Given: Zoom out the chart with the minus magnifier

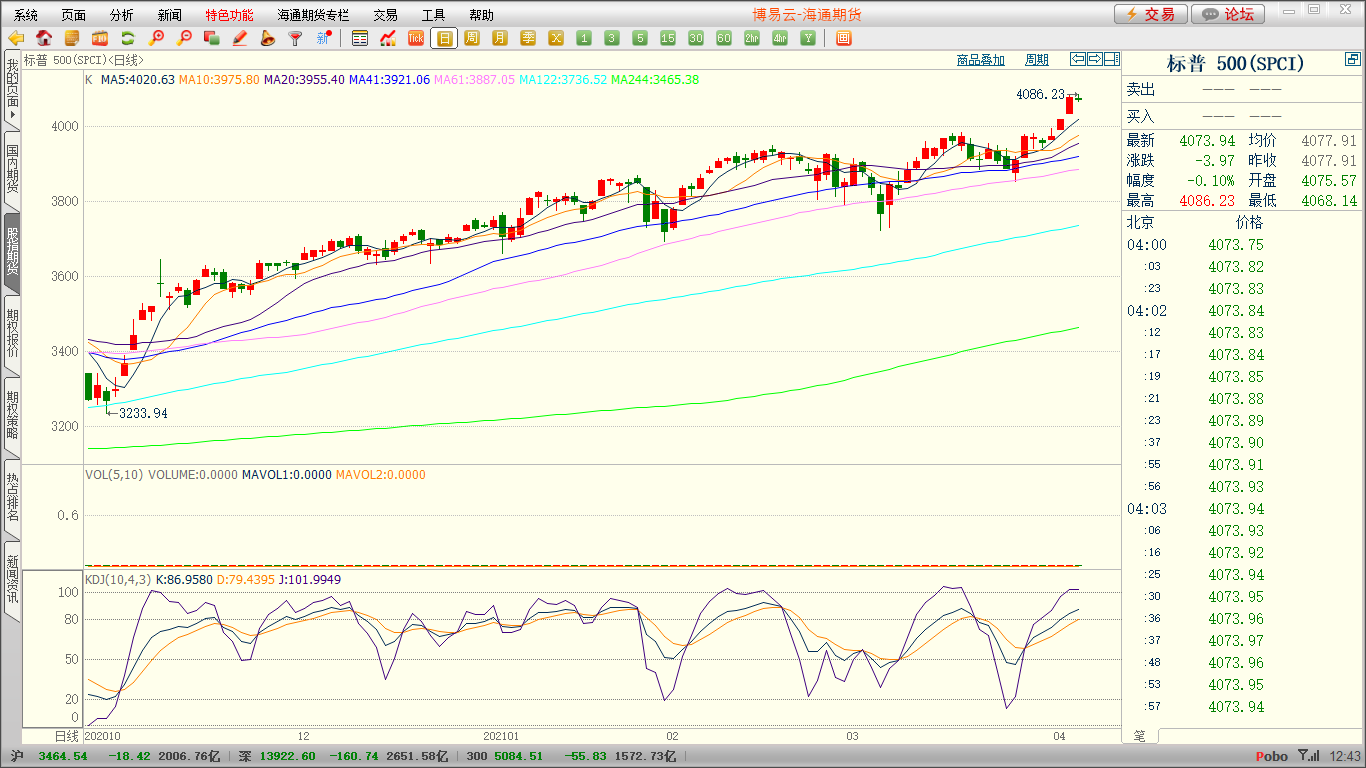Looking at the screenshot, I should (184, 39).
